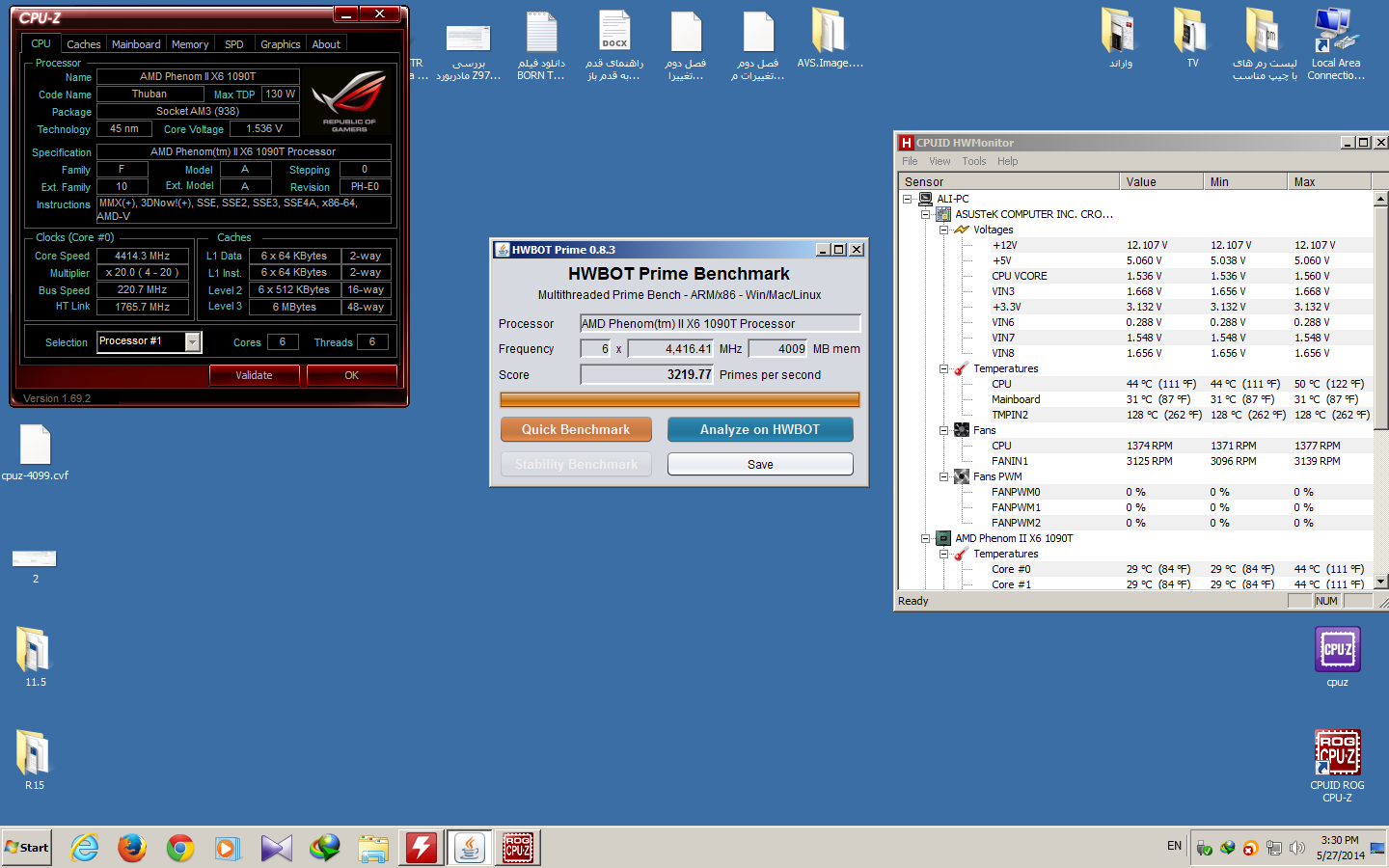Click the Quick Benchmark button
Screen dimensions: 1389x868
[x=576, y=429]
